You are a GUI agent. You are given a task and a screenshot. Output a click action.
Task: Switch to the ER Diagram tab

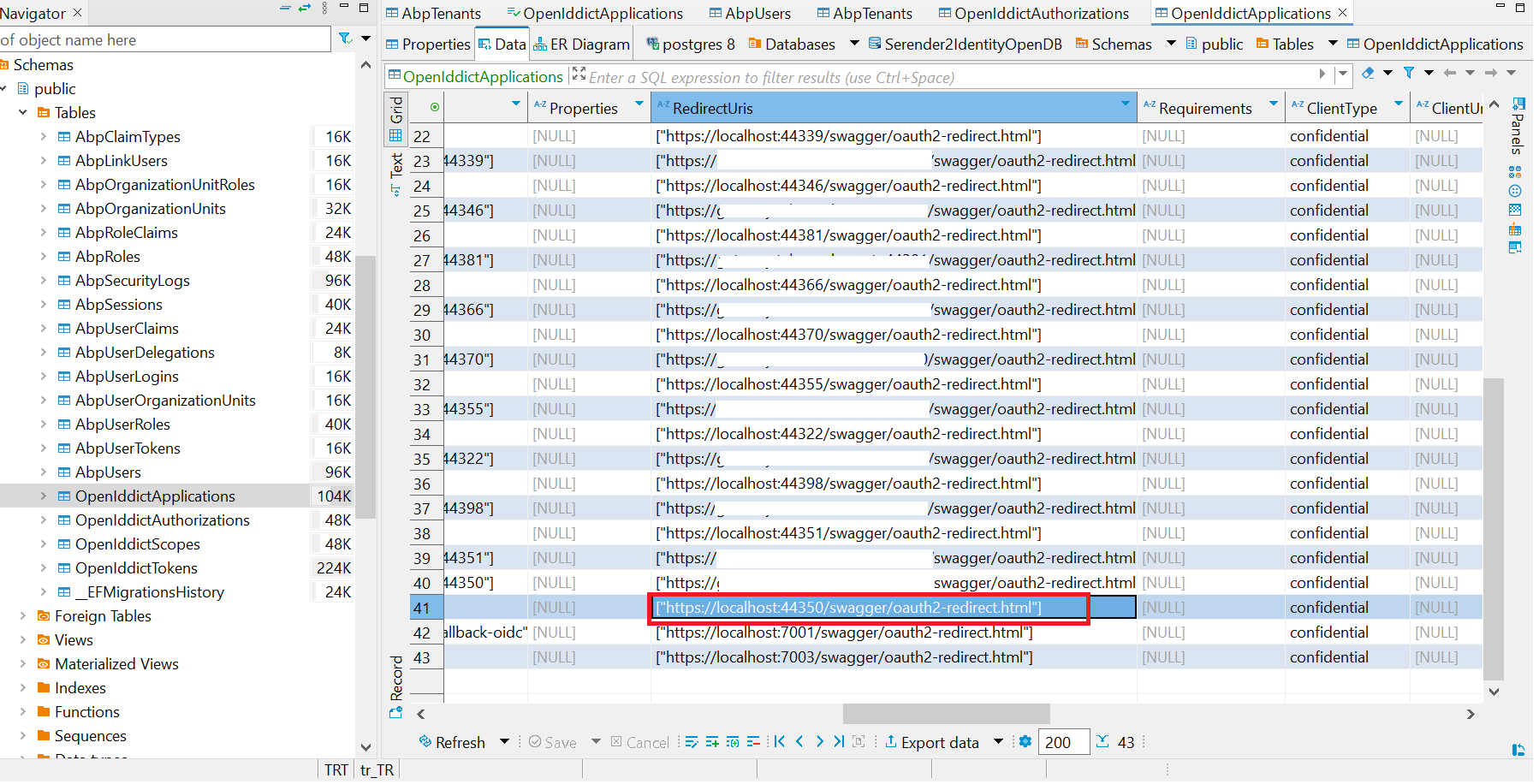(582, 45)
